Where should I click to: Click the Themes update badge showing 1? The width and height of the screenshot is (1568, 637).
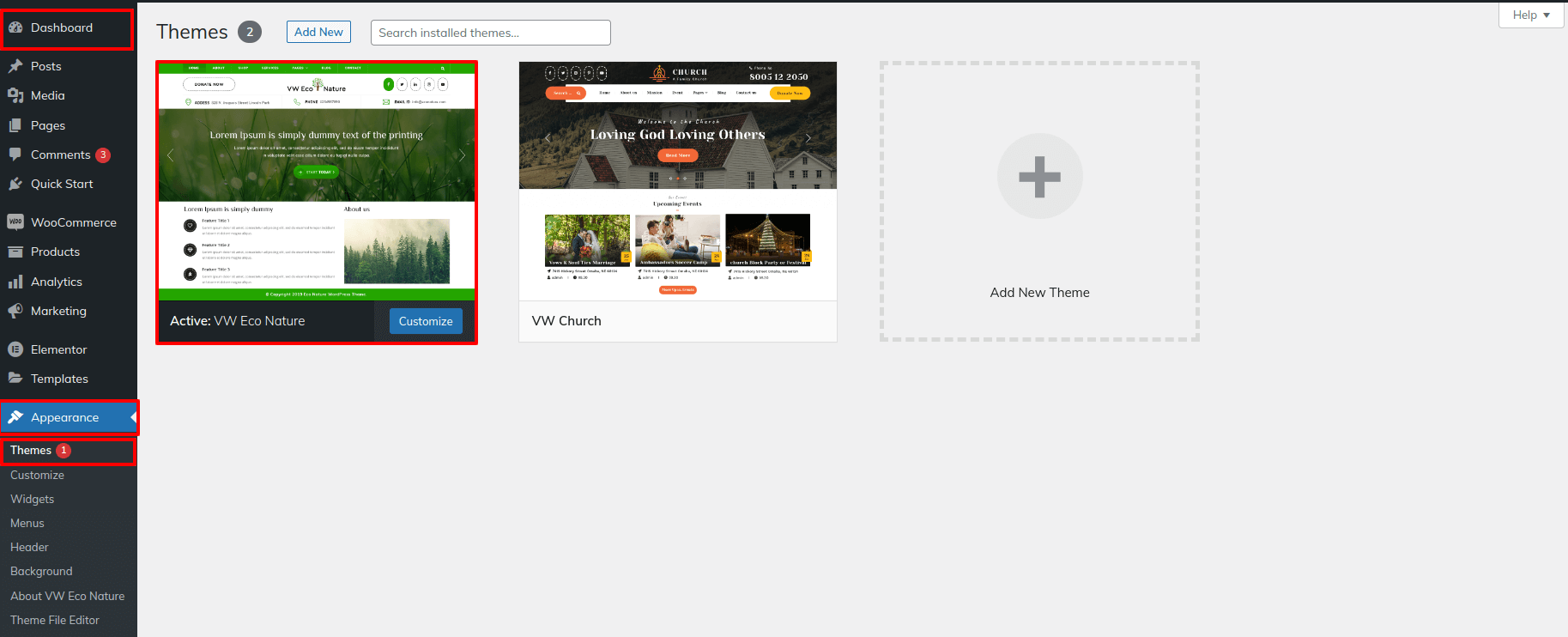pyautogui.click(x=64, y=451)
